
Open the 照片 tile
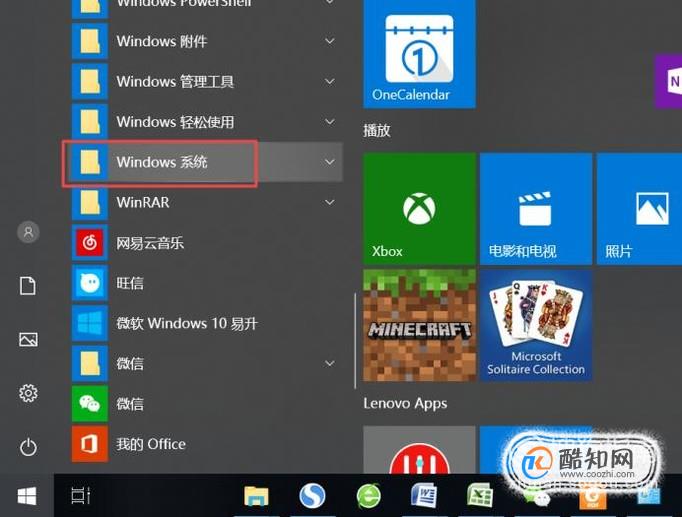(x=639, y=209)
